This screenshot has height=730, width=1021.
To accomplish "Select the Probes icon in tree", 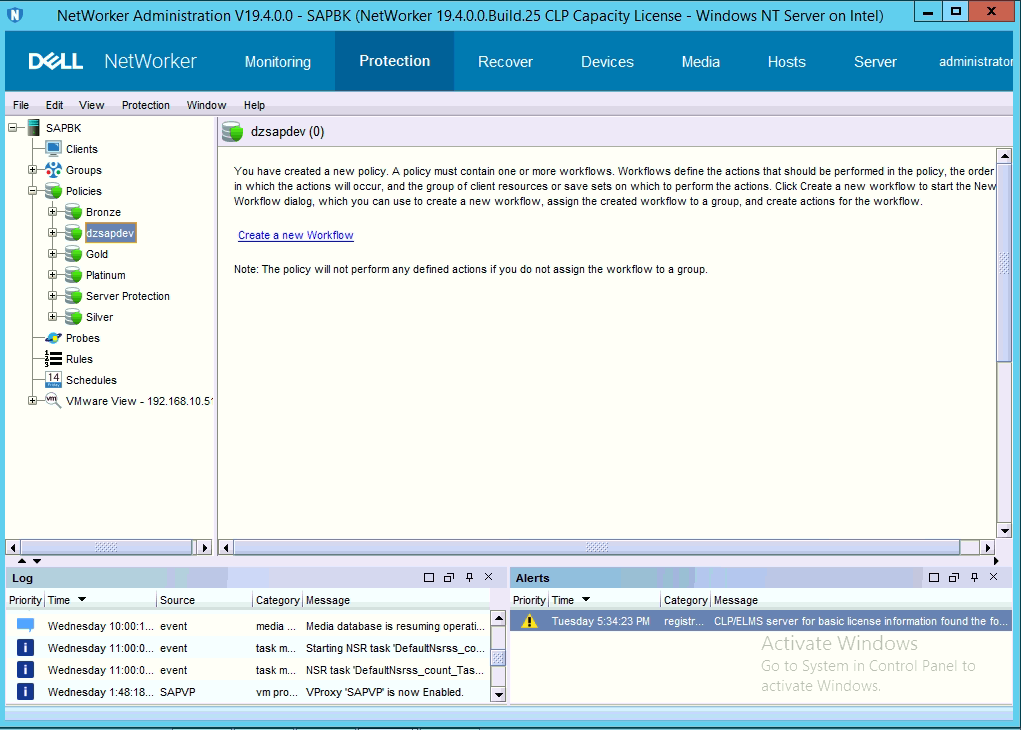I will pyautogui.click(x=54, y=338).
